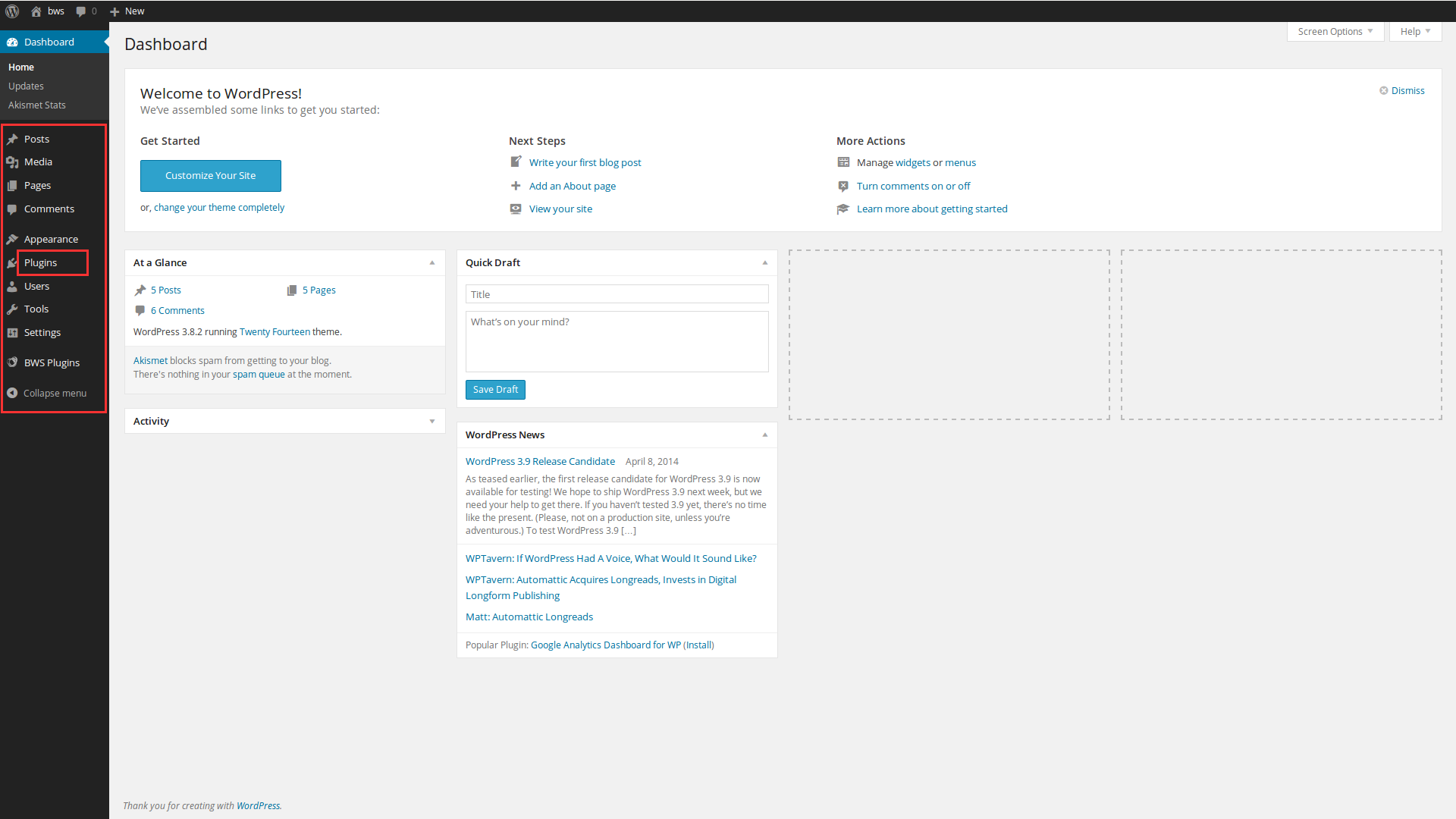This screenshot has width=1456, height=819.
Task: Select the Posts pushpin icon in sidebar
Action: tap(13, 139)
